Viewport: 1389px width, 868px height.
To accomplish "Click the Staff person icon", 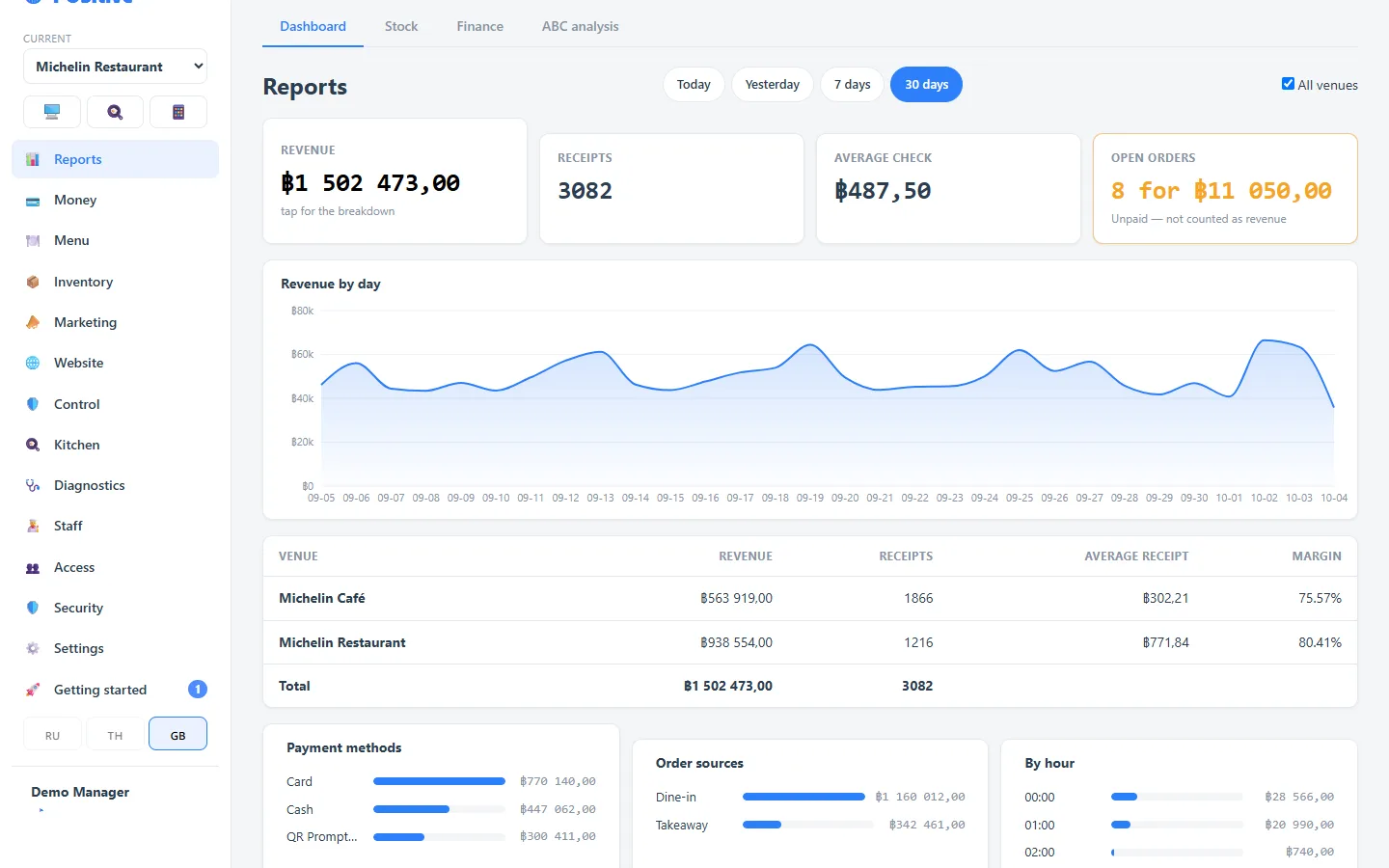I will 33,526.
